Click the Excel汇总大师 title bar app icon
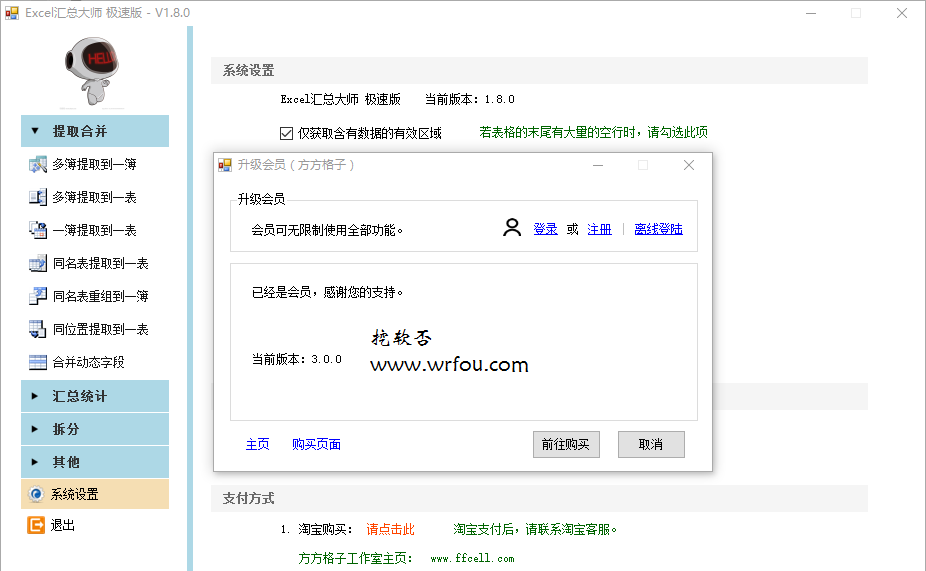 point(12,12)
